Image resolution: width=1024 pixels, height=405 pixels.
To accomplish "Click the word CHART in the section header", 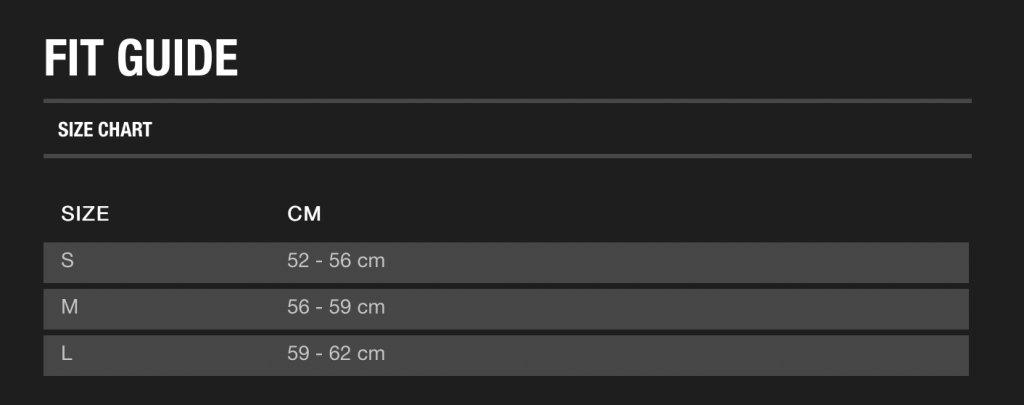I will pyautogui.click(x=125, y=129).
